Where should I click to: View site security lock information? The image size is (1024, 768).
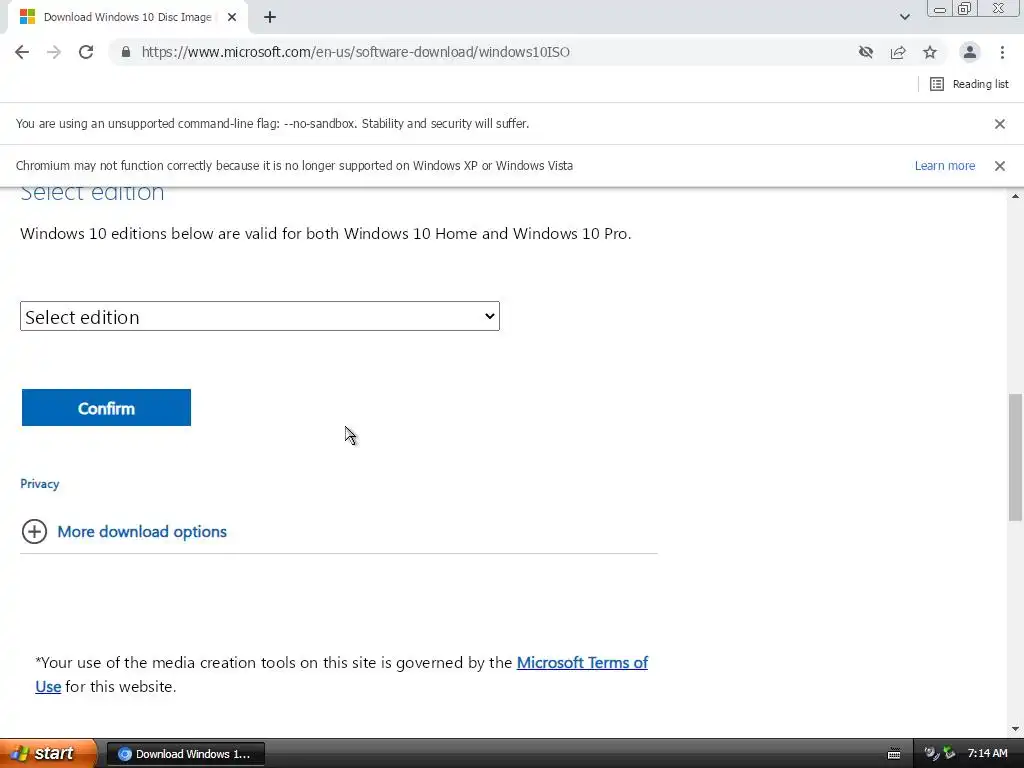click(125, 52)
